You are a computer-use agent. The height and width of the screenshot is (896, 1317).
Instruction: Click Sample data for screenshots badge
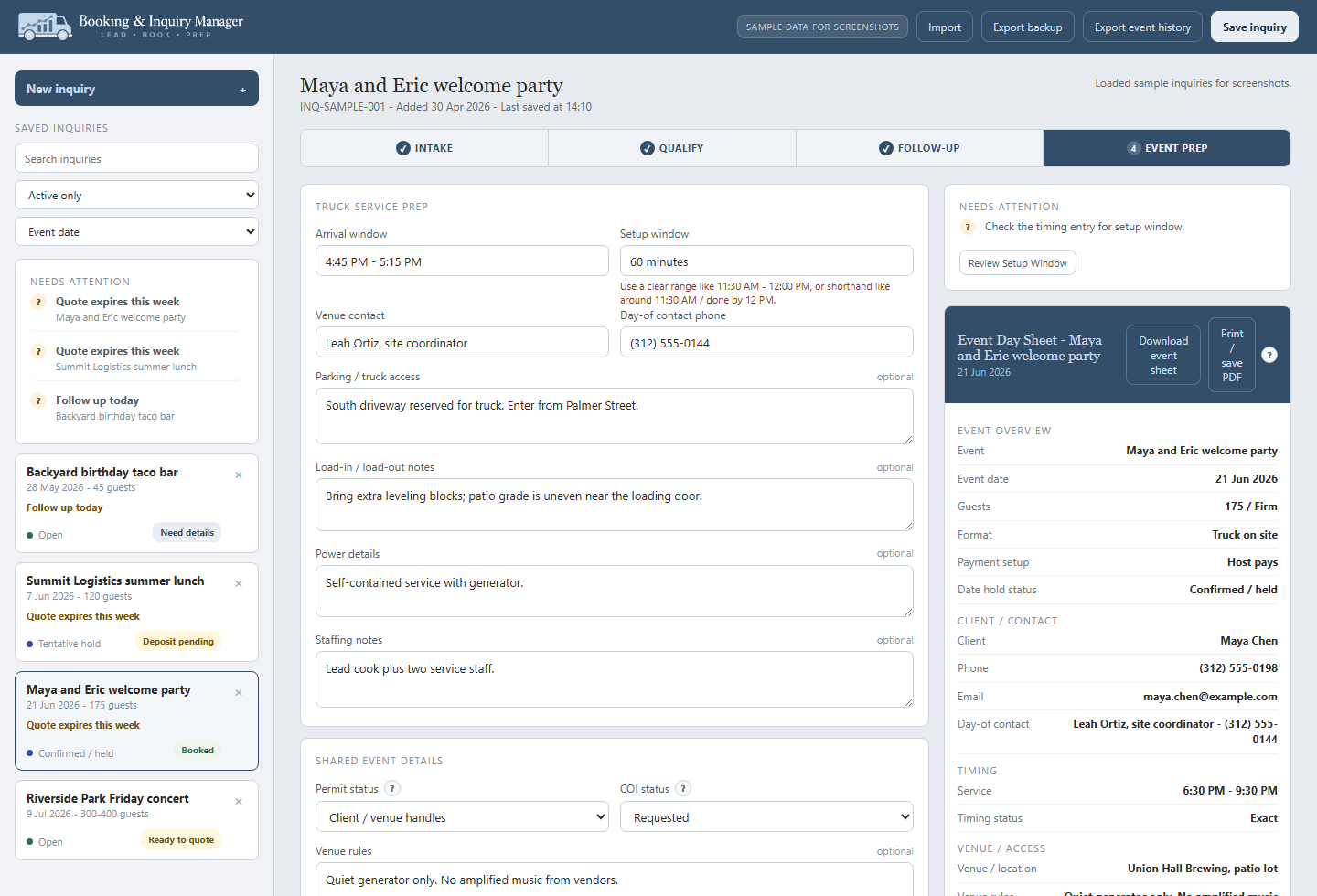coord(822,27)
